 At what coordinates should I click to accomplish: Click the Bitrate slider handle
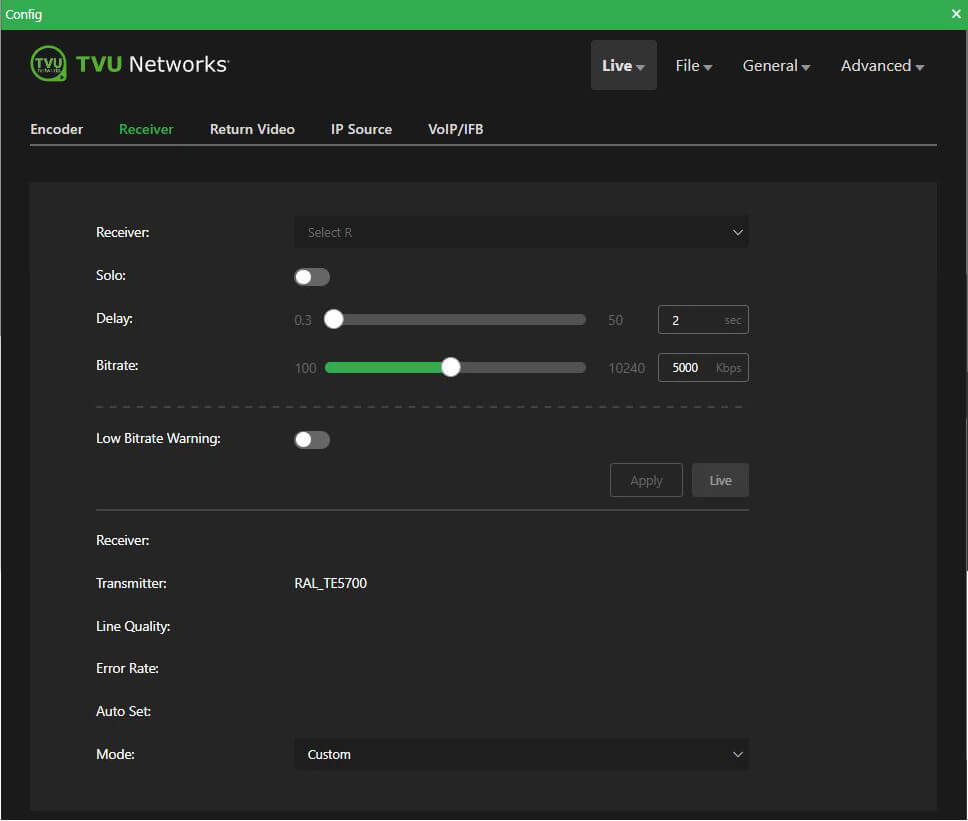[451, 367]
